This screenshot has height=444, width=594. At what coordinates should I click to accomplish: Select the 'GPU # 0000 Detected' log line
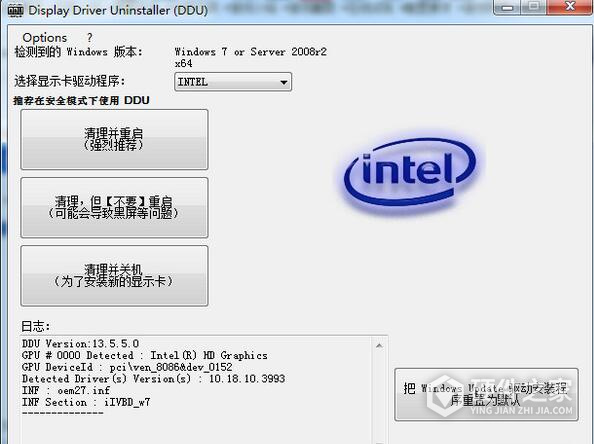point(144,355)
